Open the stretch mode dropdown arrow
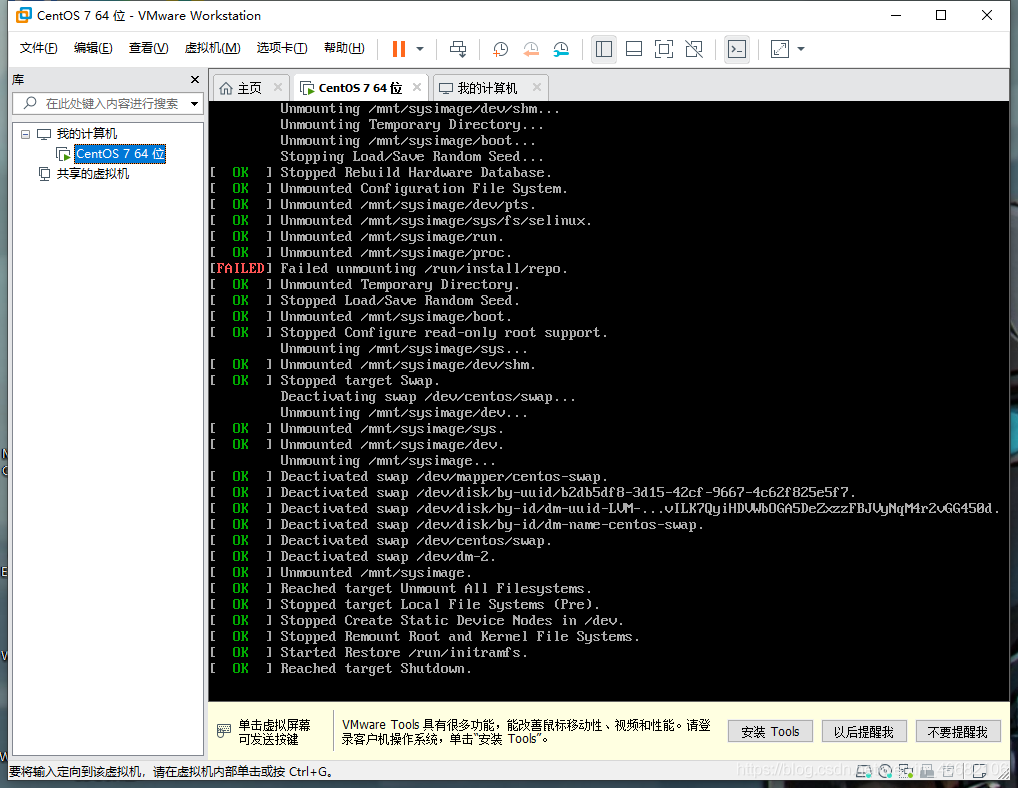 tap(801, 49)
